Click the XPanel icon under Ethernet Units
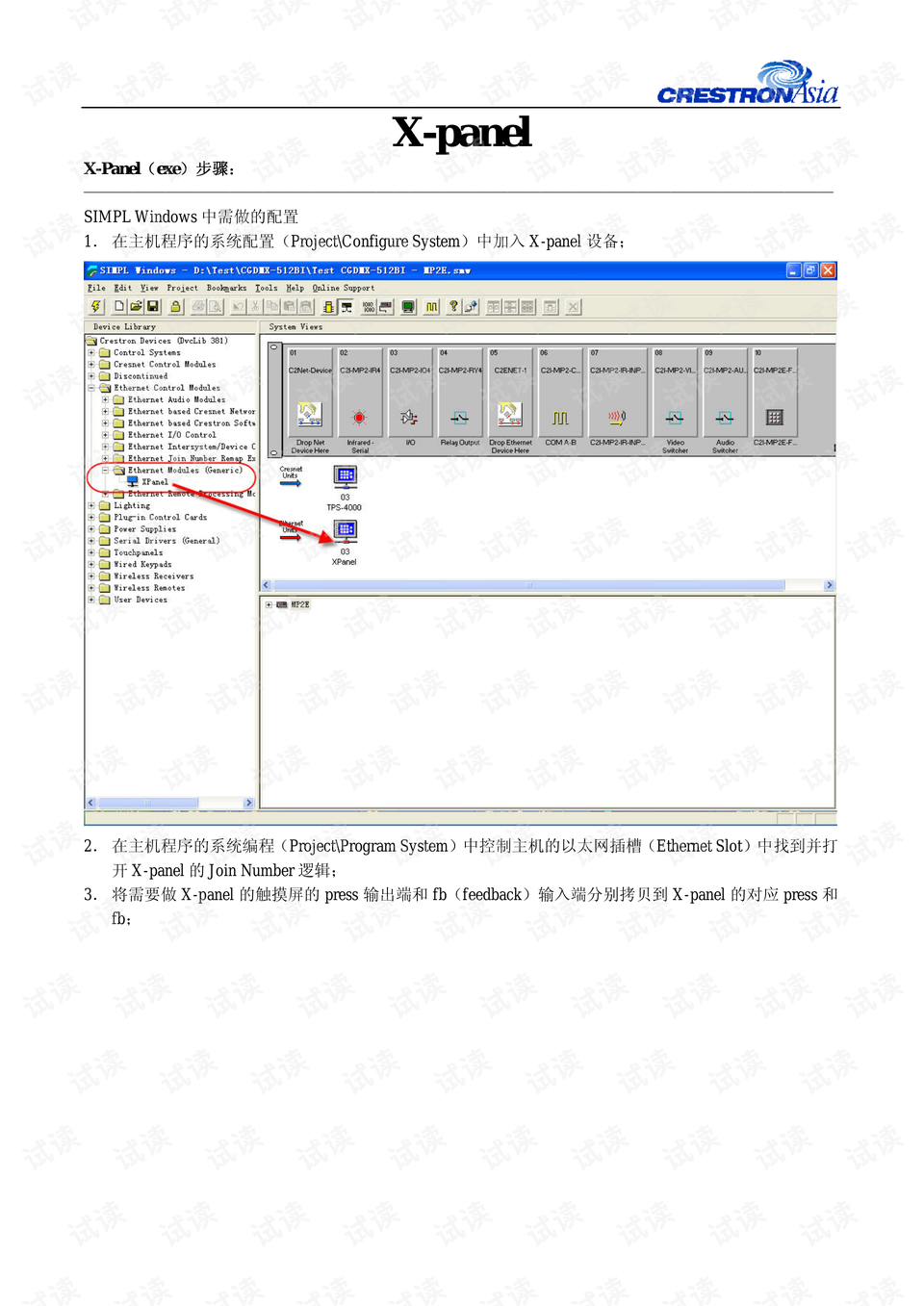The height and width of the screenshot is (1306, 924). coord(345,528)
